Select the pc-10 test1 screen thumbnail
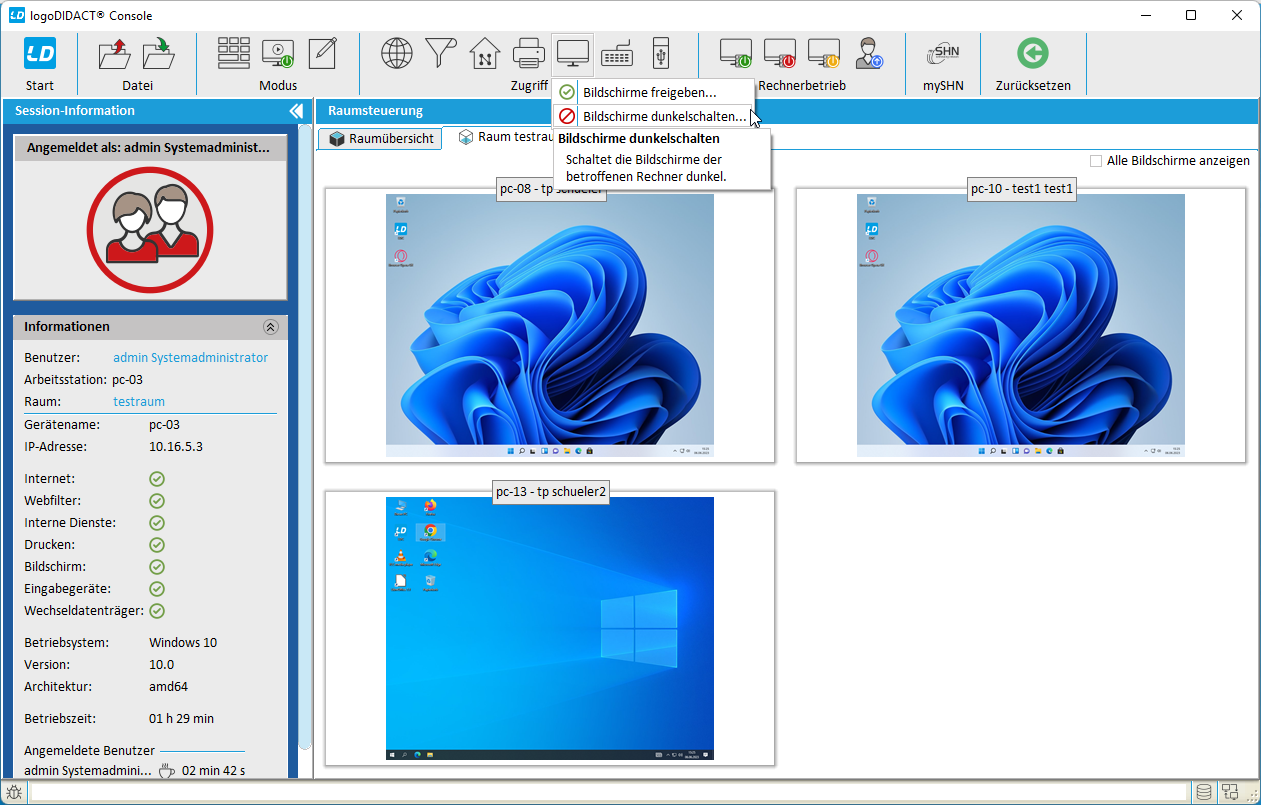Image resolution: width=1261 pixels, height=805 pixels. click(x=1021, y=326)
